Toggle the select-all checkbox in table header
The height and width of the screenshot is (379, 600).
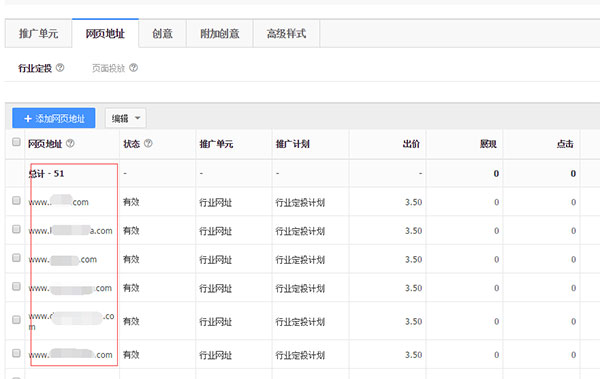[16, 142]
